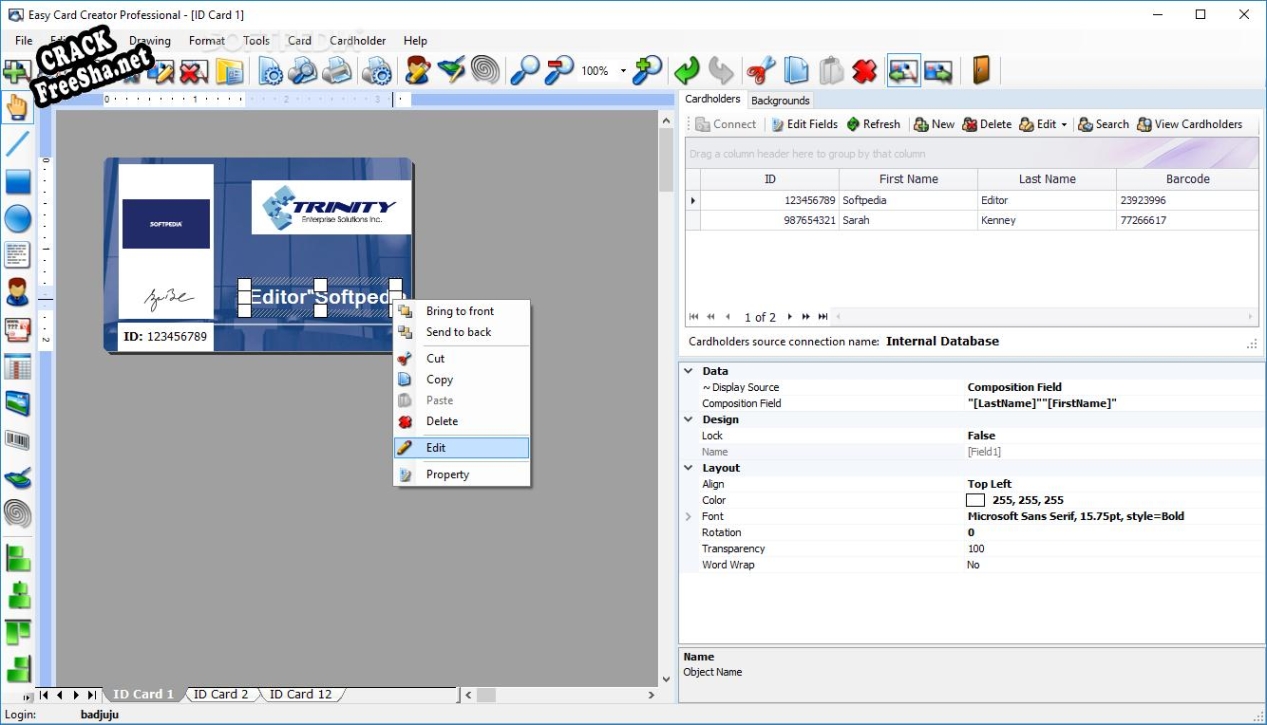The width and height of the screenshot is (1267, 725).
Task: Click the Print icon in top toolbar
Action: pos(337,71)
